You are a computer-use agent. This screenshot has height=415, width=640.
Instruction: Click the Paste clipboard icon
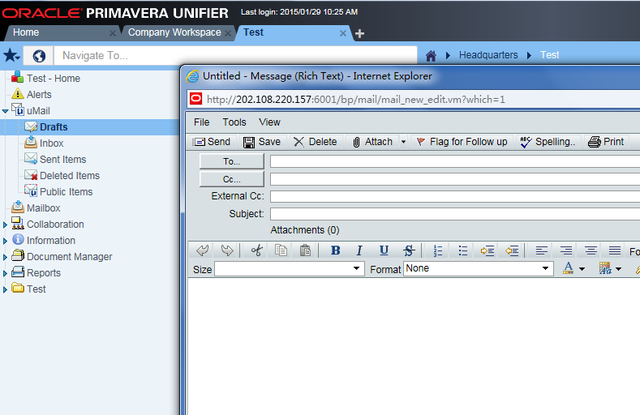point(305,250)
